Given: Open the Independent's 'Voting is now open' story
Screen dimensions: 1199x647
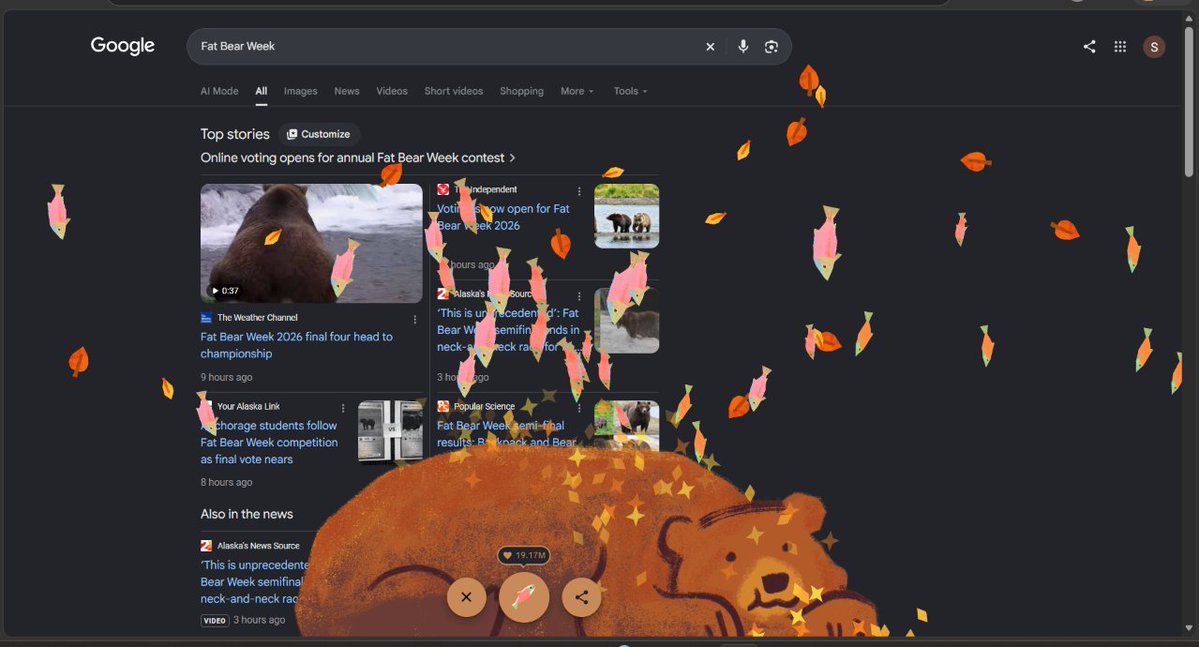Looking at the screenshot, I should point(503,217).
